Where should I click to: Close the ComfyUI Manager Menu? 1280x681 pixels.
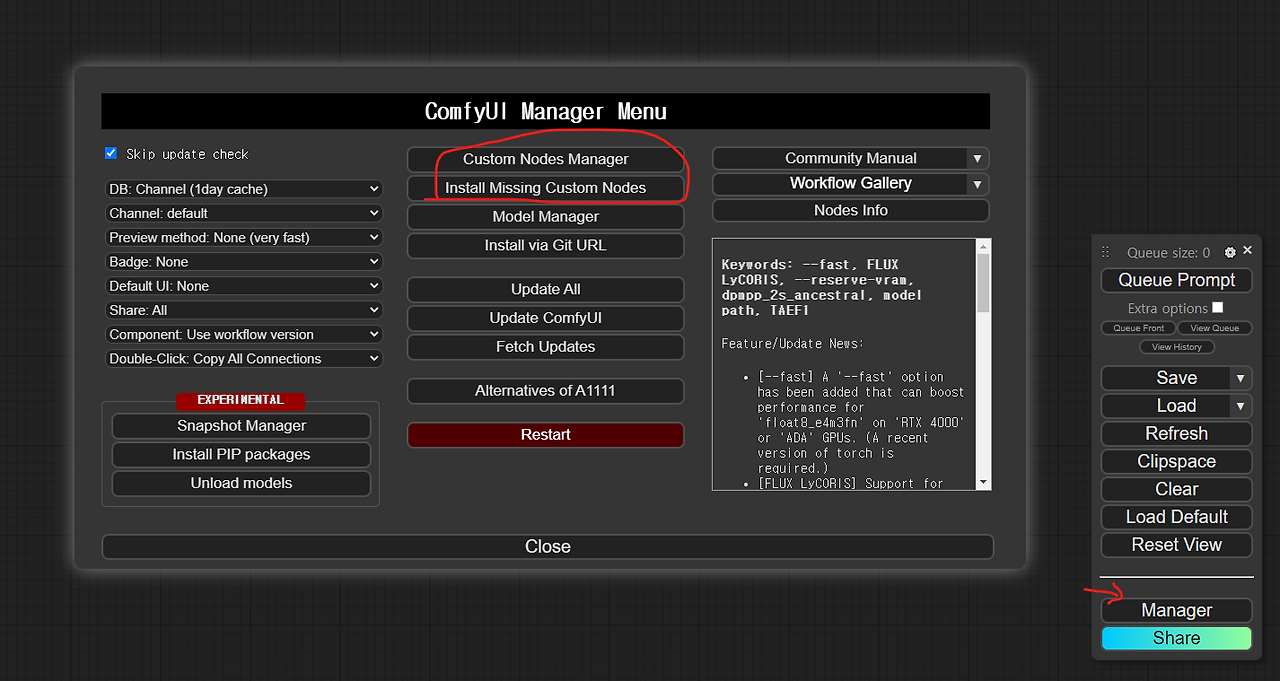[548, 547]
